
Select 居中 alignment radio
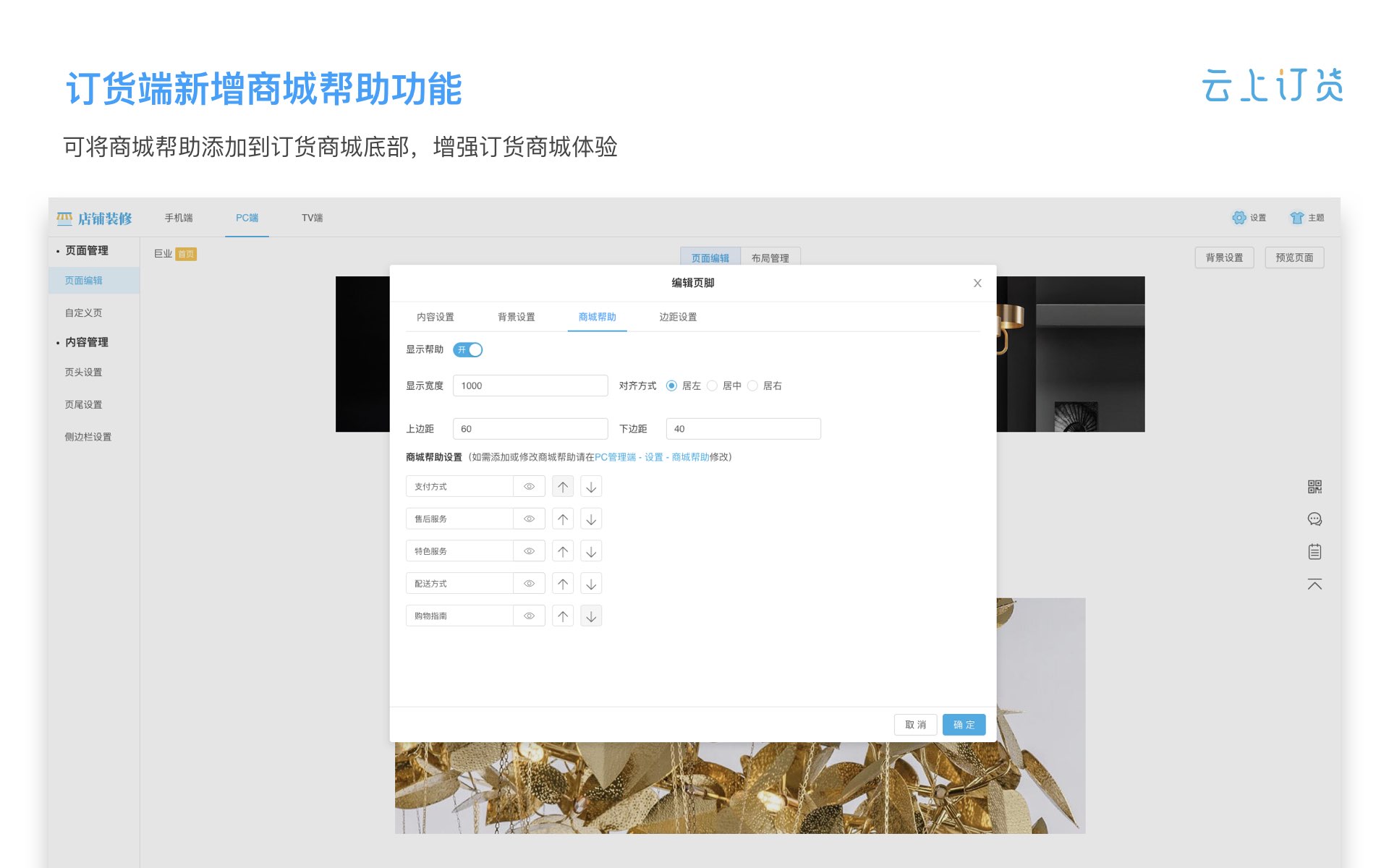point(712,386)
